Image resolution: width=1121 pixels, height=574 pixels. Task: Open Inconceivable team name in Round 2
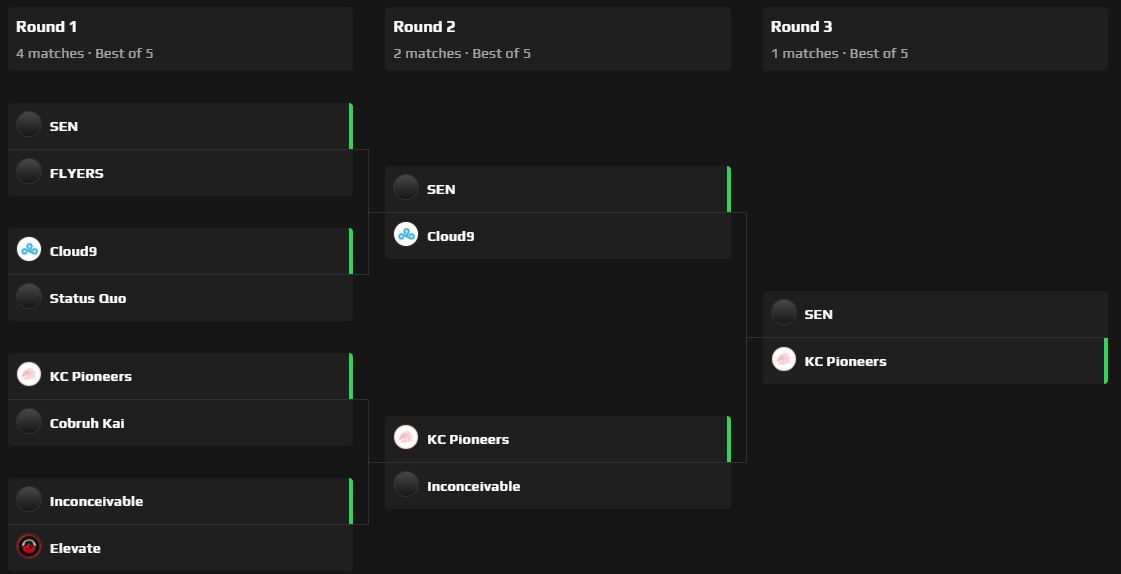473,486
